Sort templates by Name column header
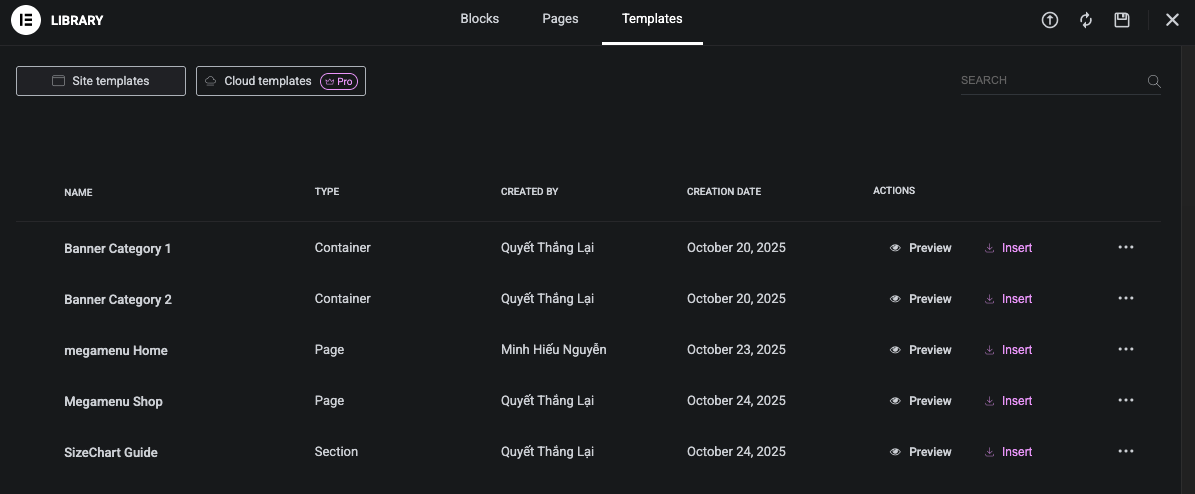The height and width of the screenshot is (494, 1195). coord(78,192)
